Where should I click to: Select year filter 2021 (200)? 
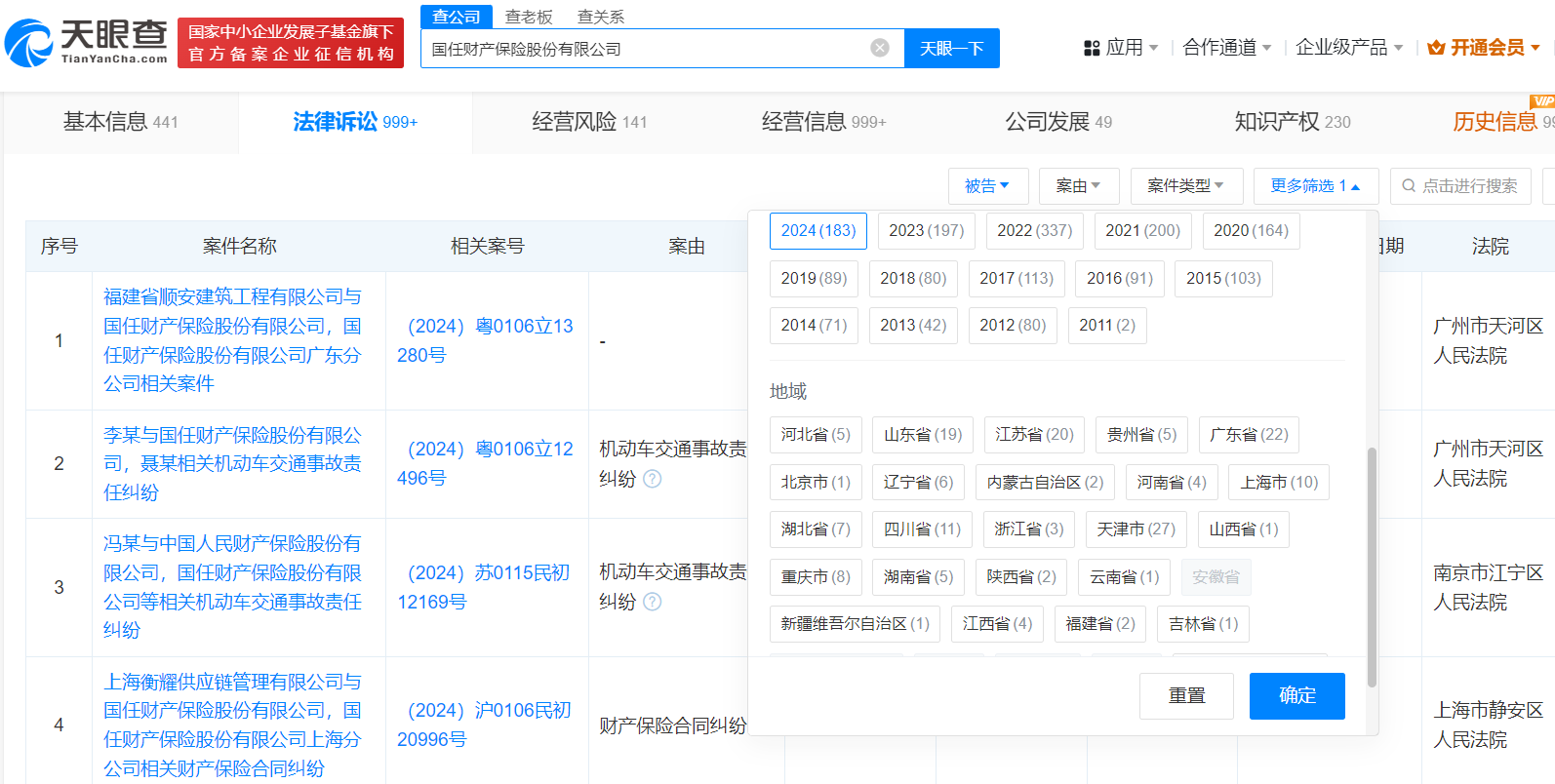[1142, 230]
